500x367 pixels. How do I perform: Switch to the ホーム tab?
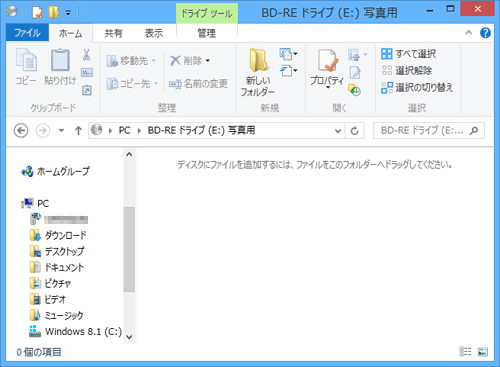pyautogui.click(x=70, y=33)
